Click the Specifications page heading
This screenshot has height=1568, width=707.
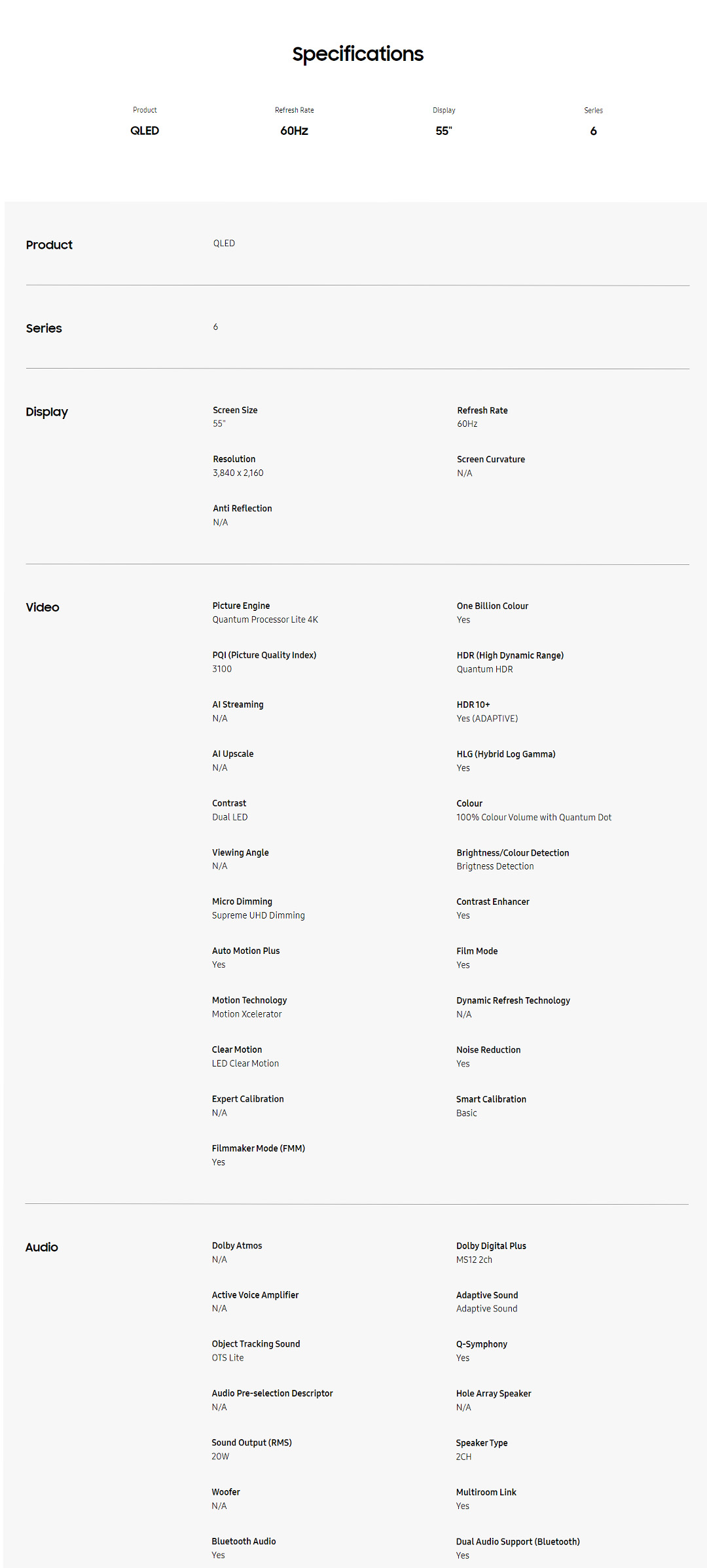pyautogui.click(x=357, y=54)
